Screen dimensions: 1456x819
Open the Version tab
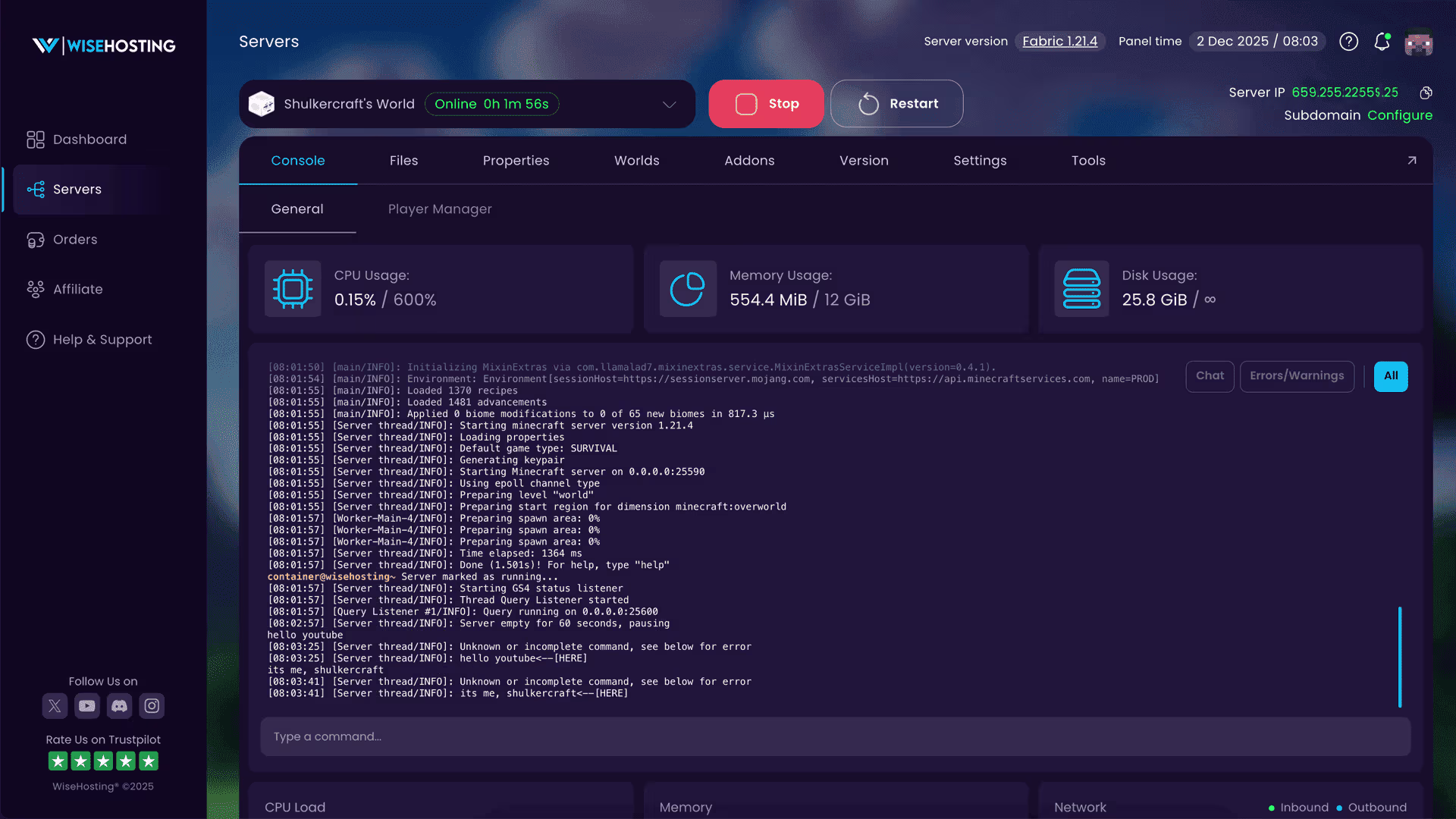tap(864, 161)
